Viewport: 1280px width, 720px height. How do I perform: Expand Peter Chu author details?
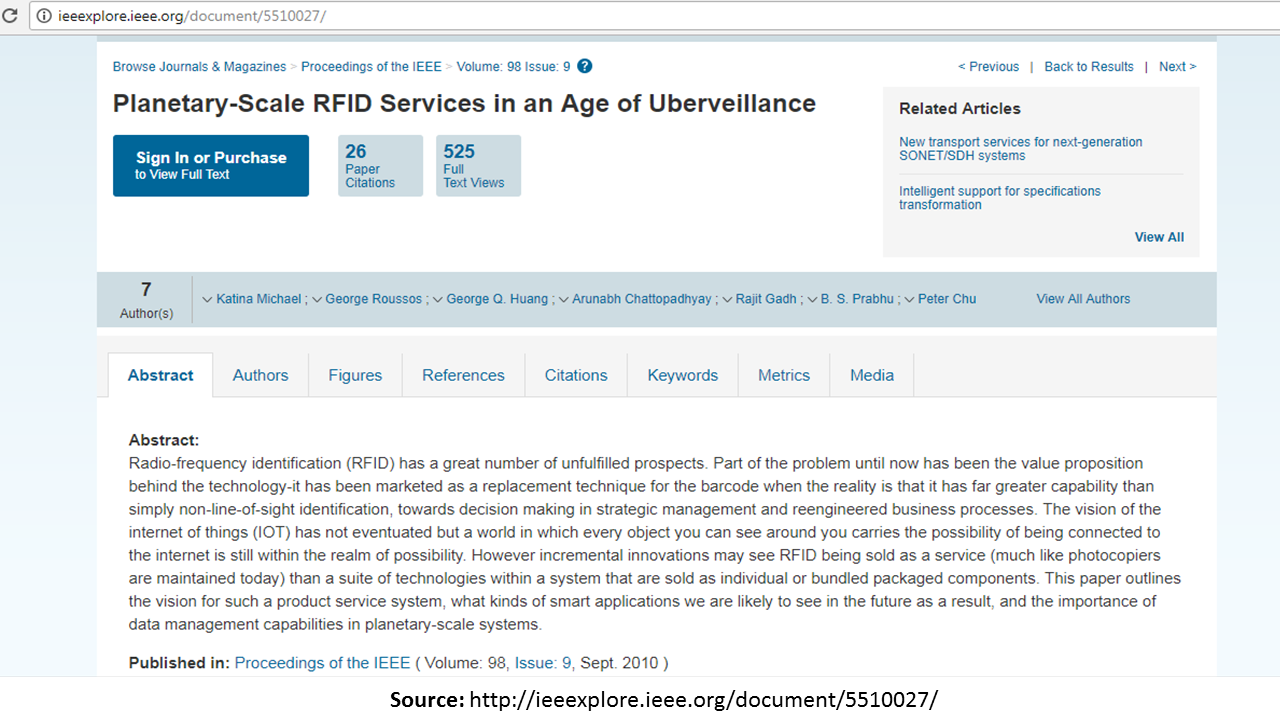pos(910,299)
